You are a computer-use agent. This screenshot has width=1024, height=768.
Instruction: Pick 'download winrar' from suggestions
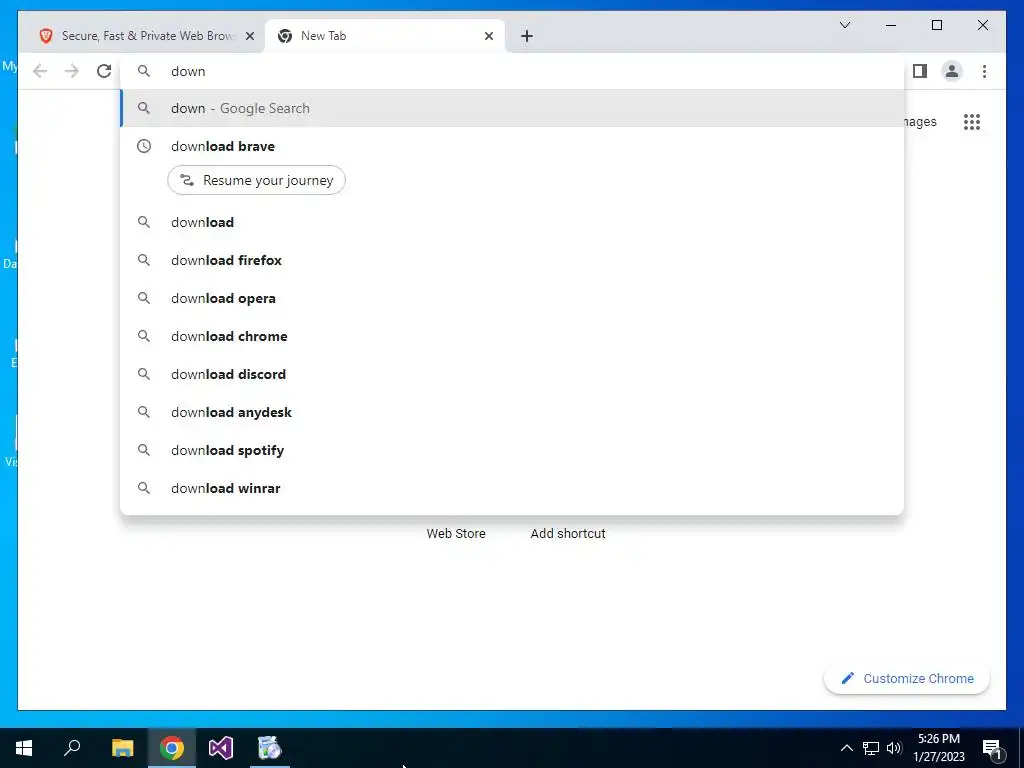click(x=513, y=488)
